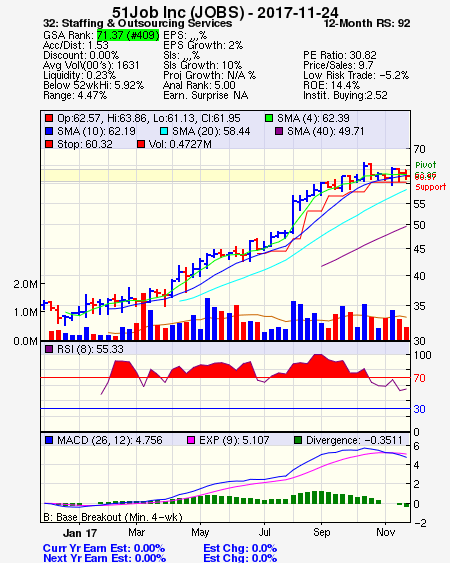Viewport: 450px width, 563px height.
Task: Click the purple SMA (40) legend swatch
Action: [x=279, y=131]
